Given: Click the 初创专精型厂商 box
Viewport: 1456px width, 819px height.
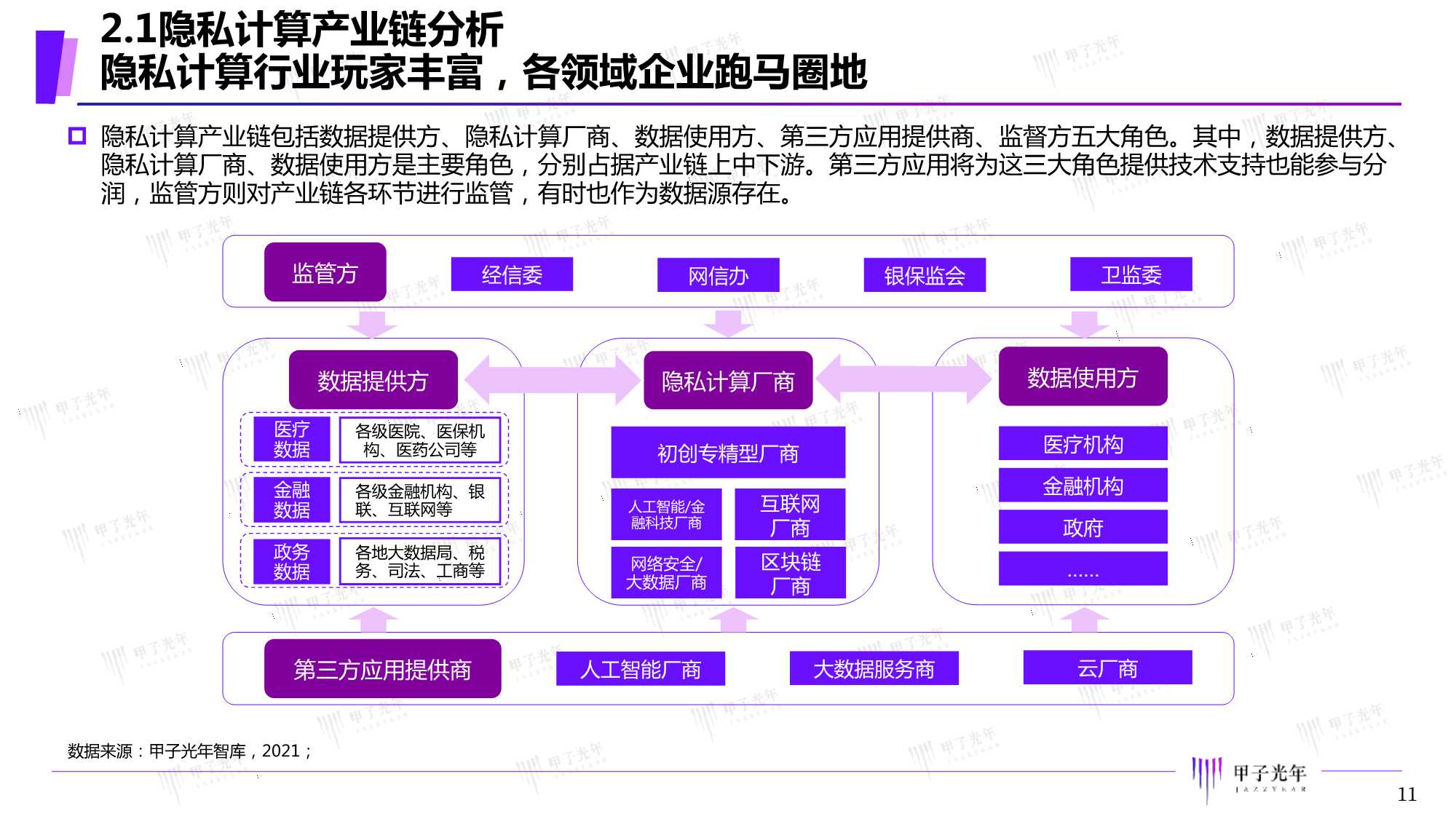Looking at the screenshot, I should pos(728,453).
